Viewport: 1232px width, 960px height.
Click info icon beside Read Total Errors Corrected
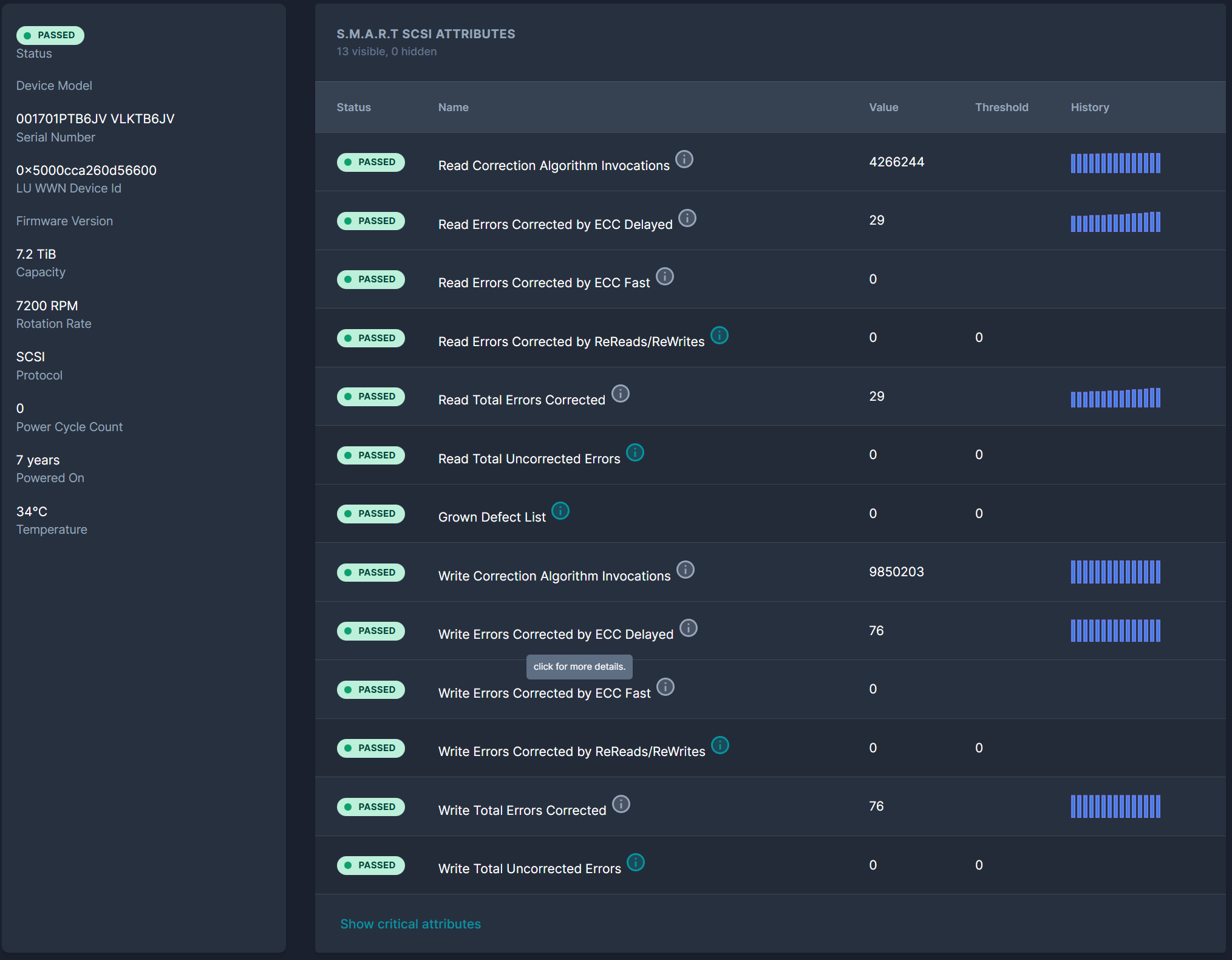(x=620, y=393)
